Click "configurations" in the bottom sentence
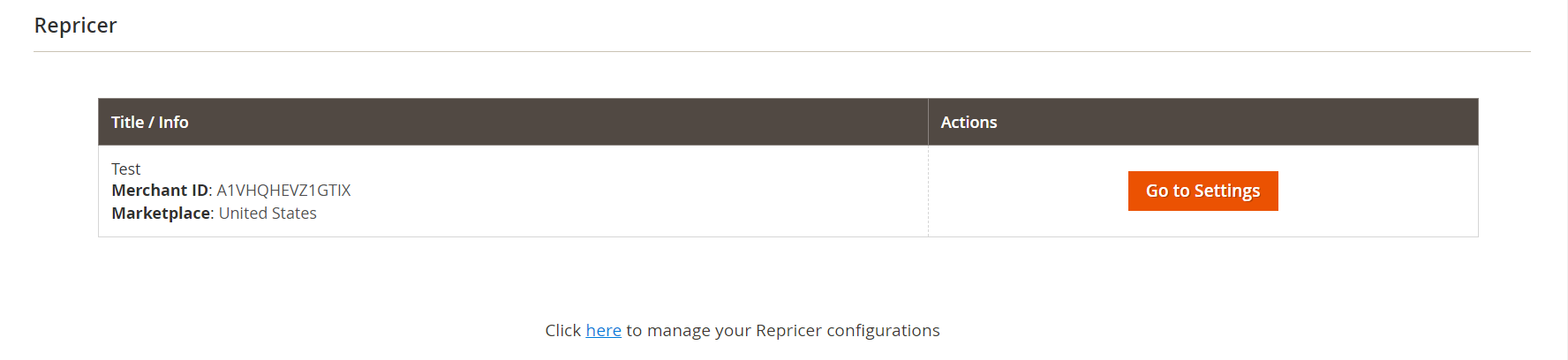 pos(883,330)
